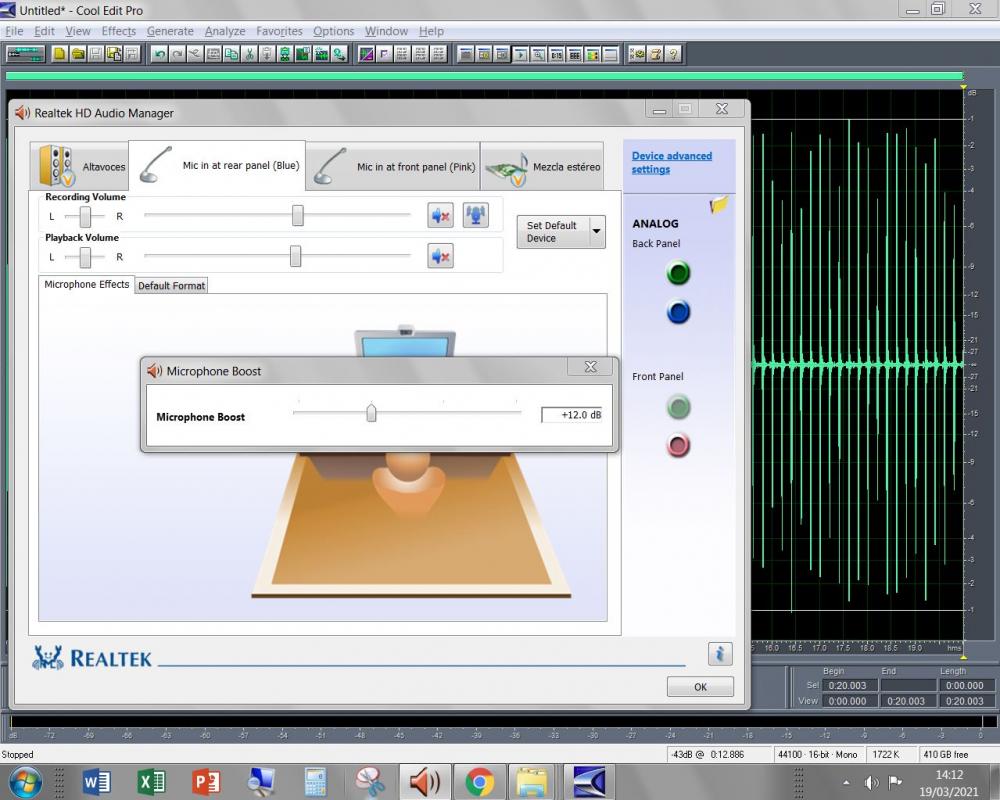Screen dimensions: 1000x800
Task: Click the Save floppy icon in Cool Edit toolbar
Action: (96, 54)
